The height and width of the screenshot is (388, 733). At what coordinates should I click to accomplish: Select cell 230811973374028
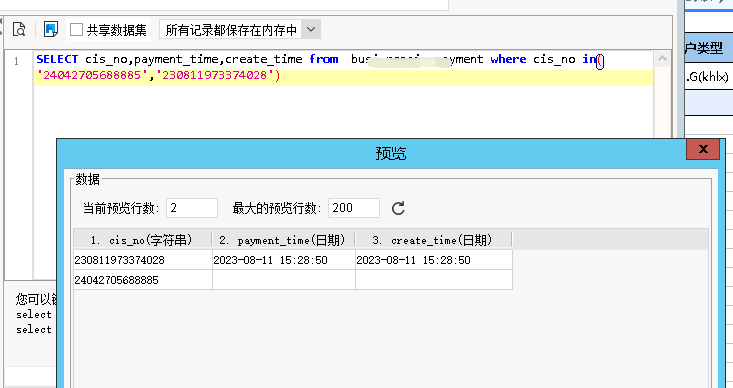pyautogui.click(x=143, y=260)
